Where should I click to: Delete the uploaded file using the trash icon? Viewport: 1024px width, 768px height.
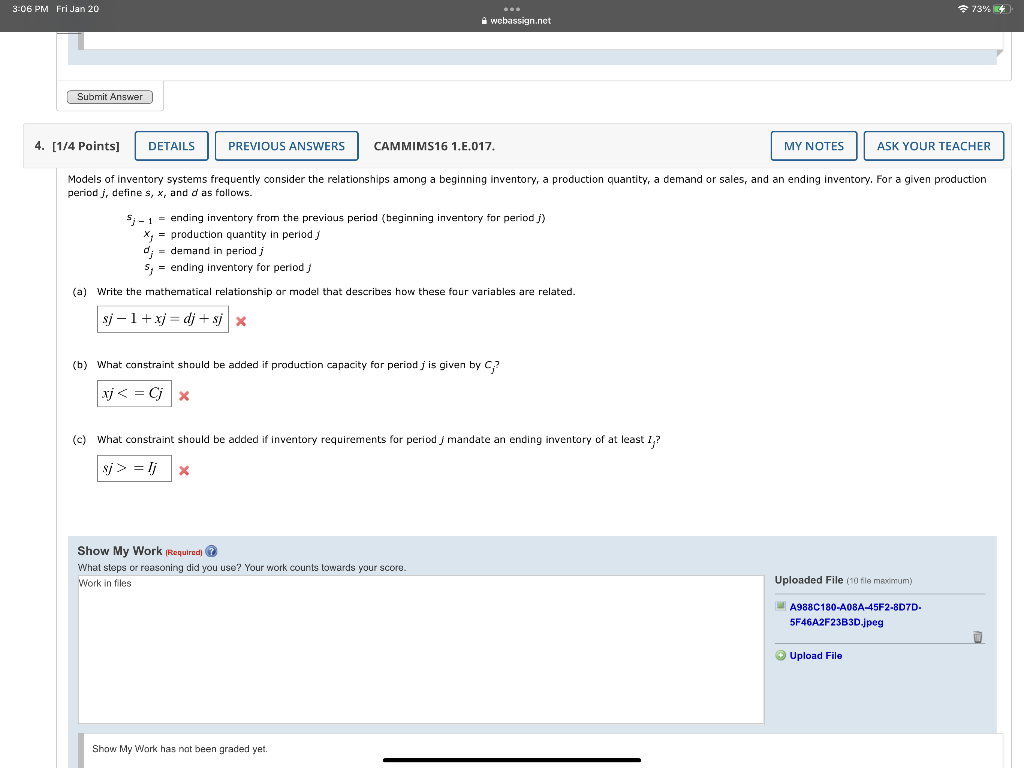click(977, 636)
